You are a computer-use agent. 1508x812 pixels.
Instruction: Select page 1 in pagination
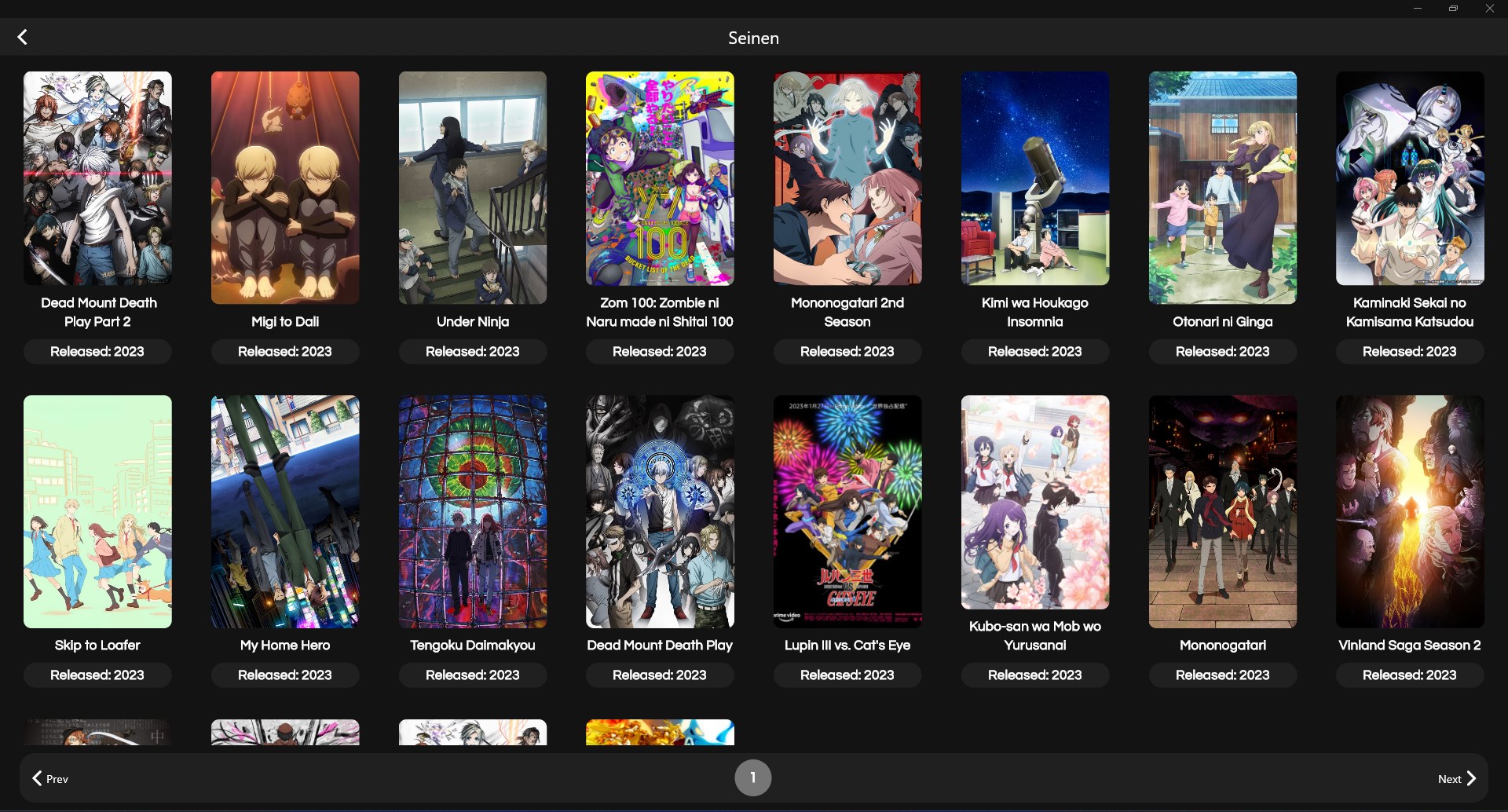click(x=752, y=777)
